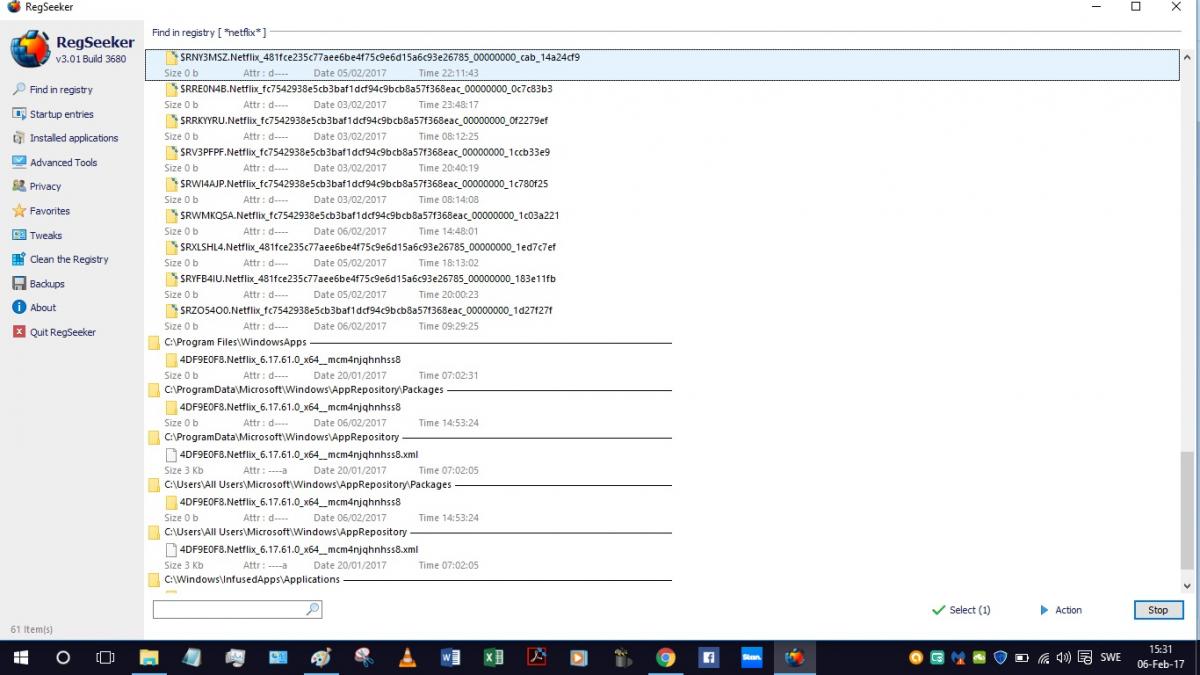
Task: Click the Quit RegSeeker red X icon
Action: tap(19, 332)
